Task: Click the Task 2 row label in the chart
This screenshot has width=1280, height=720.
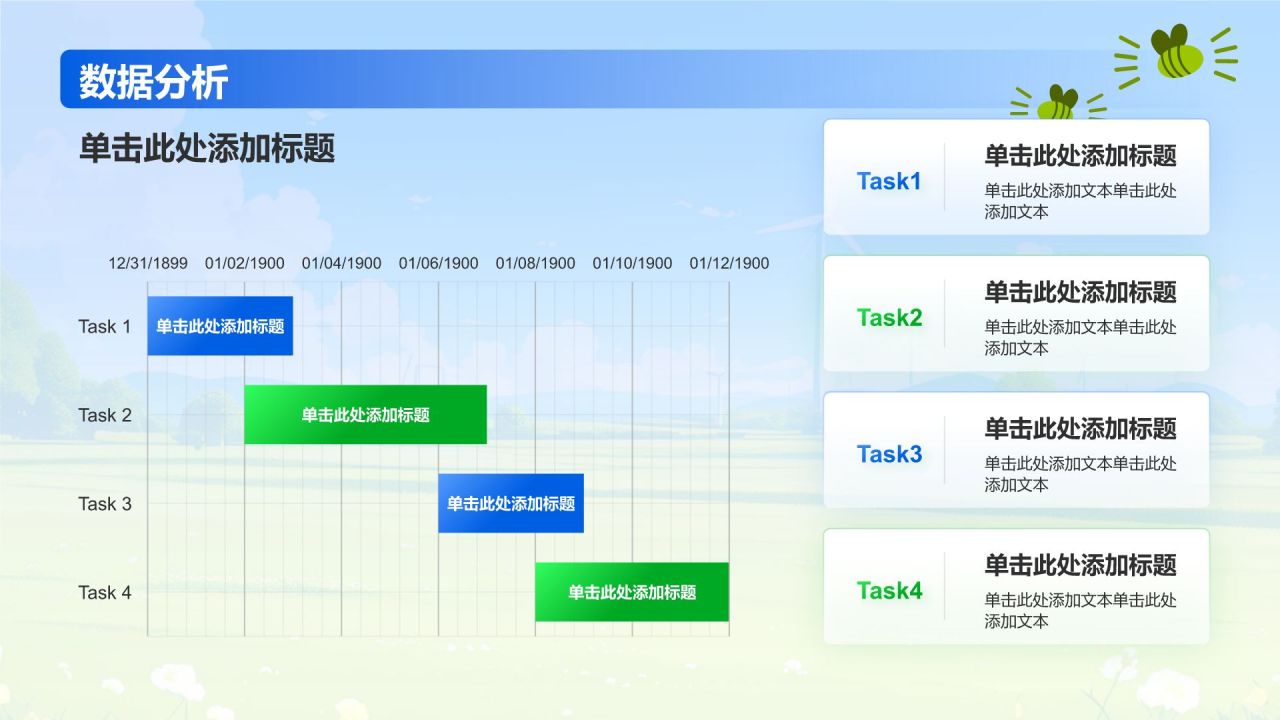Action: pos(105,415)
